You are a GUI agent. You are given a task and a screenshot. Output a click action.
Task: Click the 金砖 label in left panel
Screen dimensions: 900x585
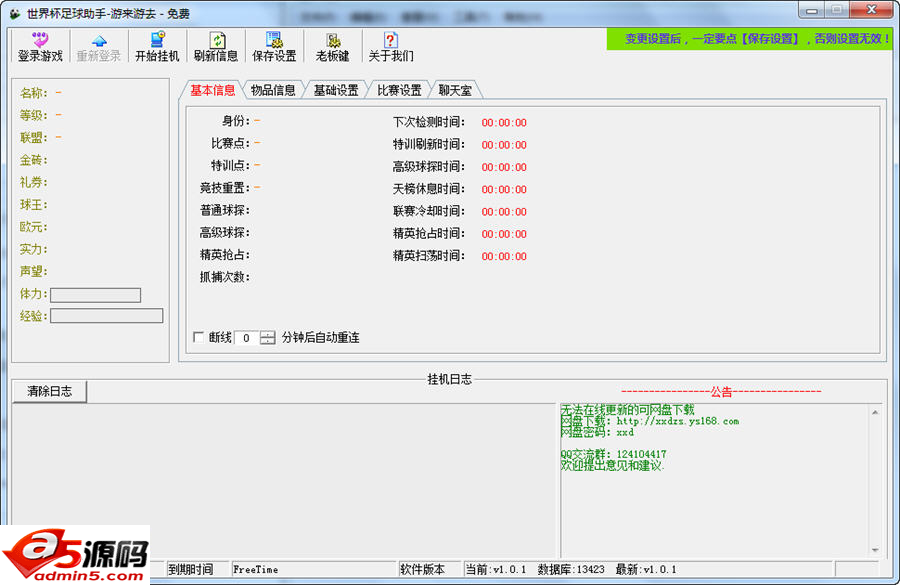click(33, 160)
